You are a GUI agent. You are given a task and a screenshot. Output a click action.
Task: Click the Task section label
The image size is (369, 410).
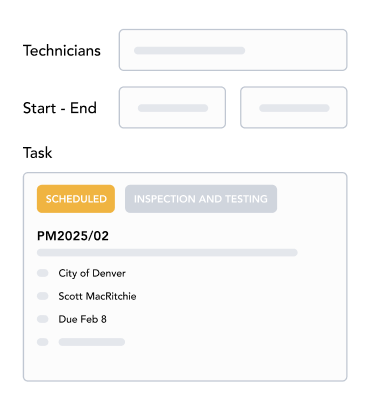click(37, 153)
